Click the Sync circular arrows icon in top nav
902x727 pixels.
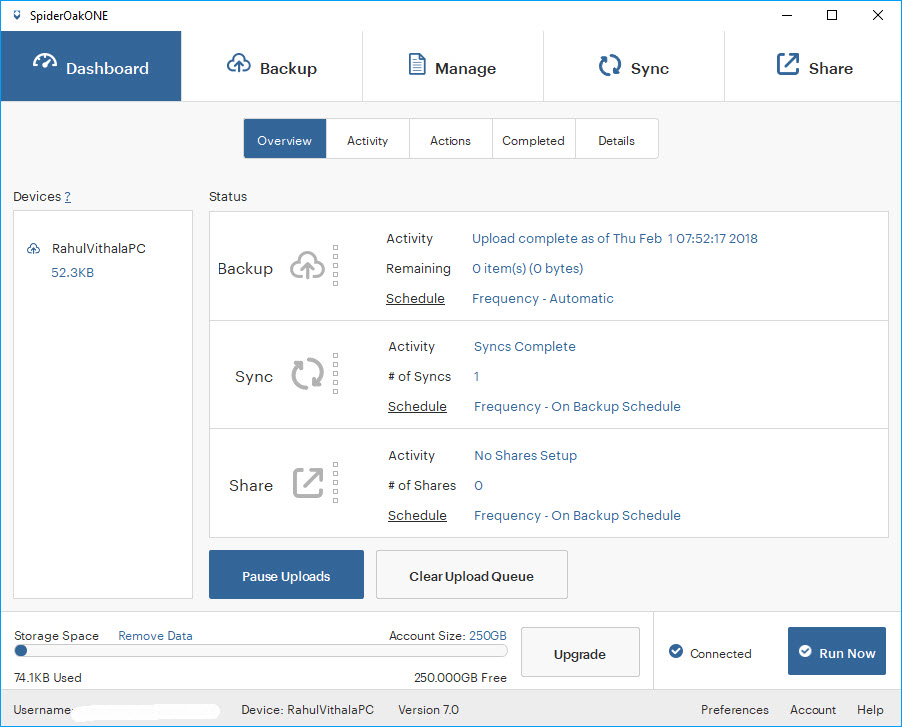610,65
